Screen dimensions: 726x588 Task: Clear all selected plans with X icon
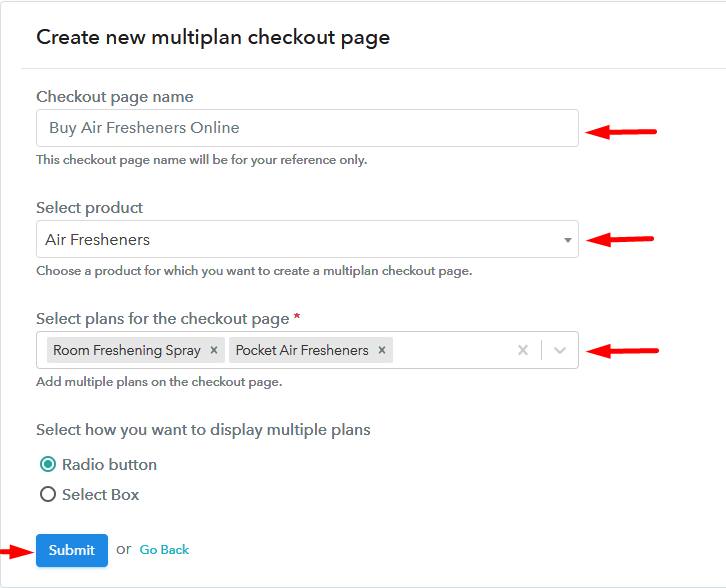point(522,351)
